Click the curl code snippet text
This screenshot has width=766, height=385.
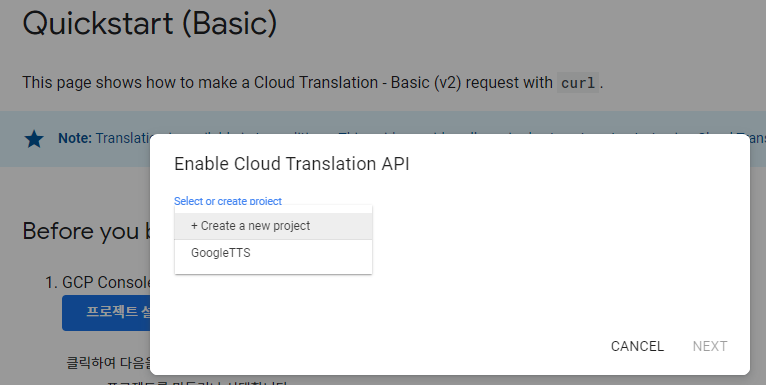(578, 83)
